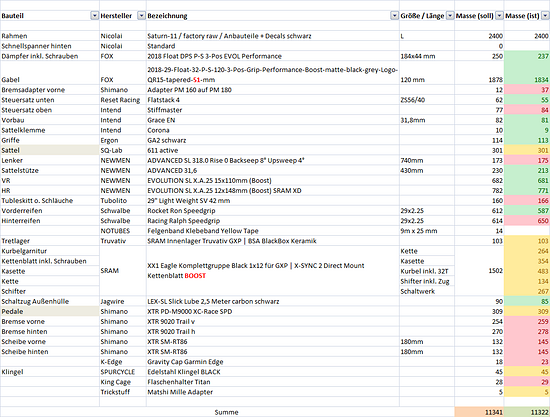
Task: Select the XTR 9020 Trail v cell
Action: (273, 322)
